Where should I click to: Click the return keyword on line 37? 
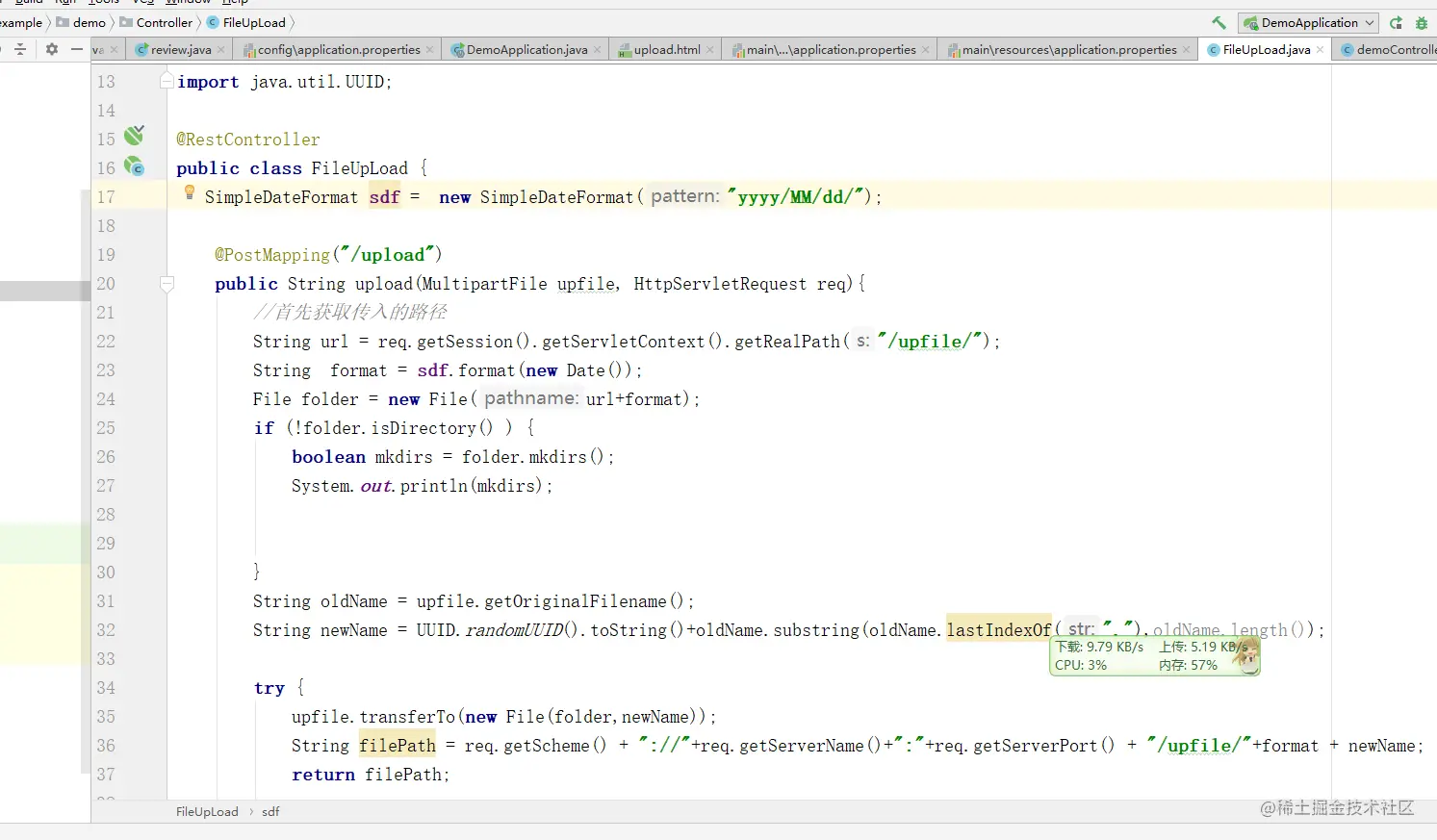tap(323, 775)
